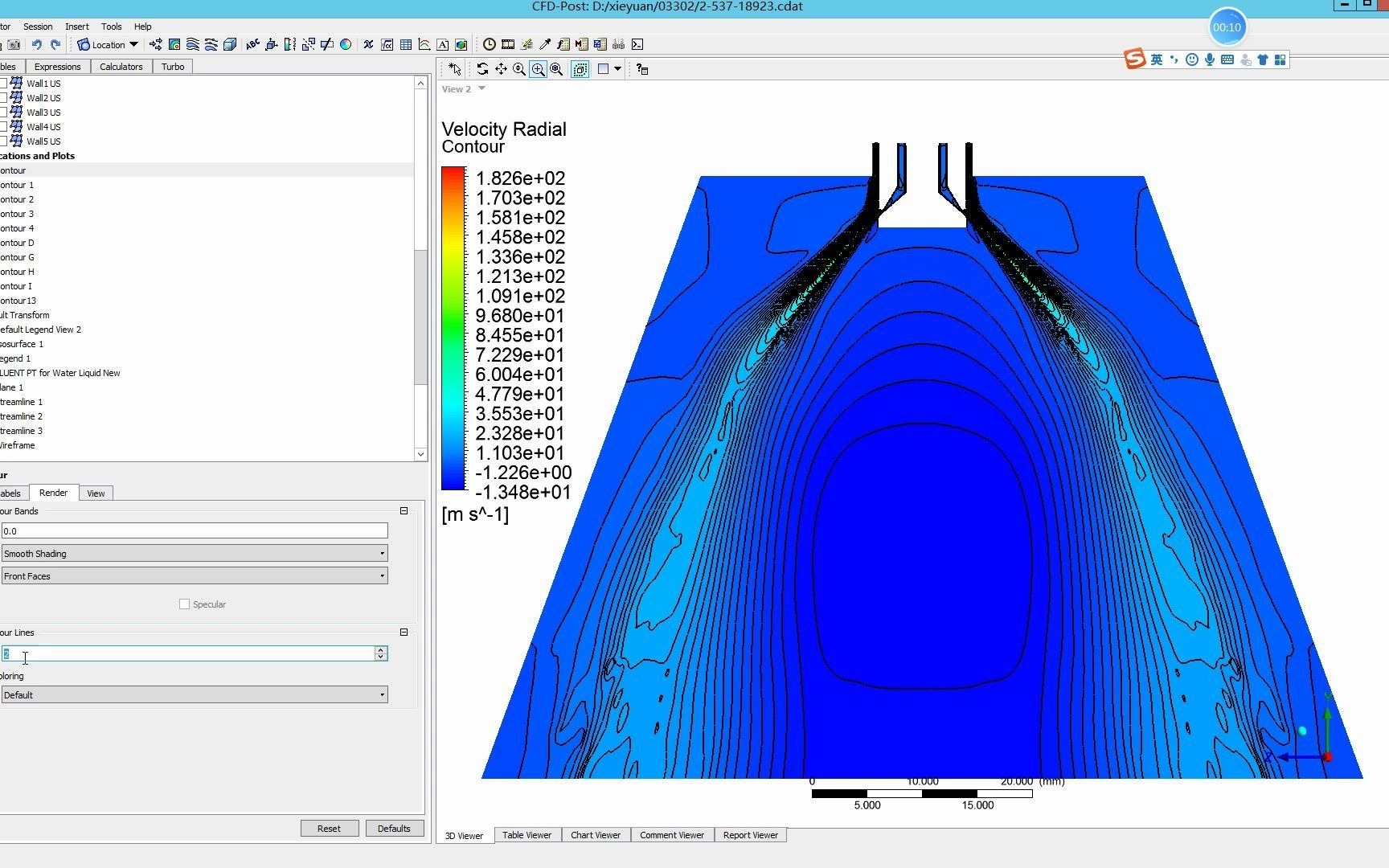
Task: Check the Wall5 US visibility box
Action: [4, 141]
